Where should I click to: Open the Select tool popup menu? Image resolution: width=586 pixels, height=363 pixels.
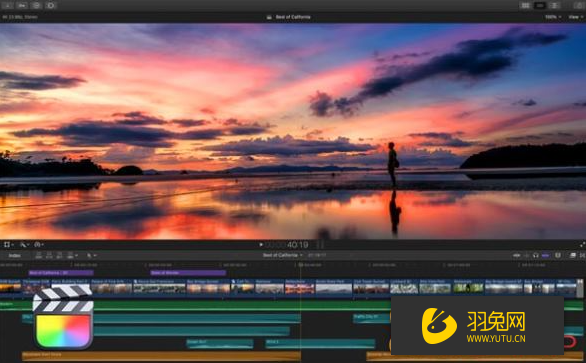coord(92,256)
